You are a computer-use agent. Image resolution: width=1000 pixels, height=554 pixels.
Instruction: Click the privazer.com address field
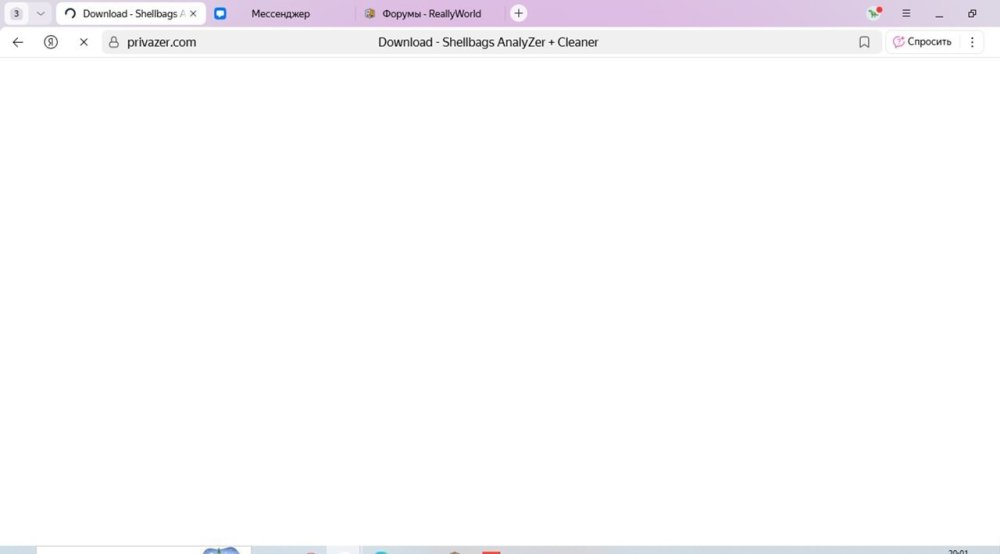[491, 42]
